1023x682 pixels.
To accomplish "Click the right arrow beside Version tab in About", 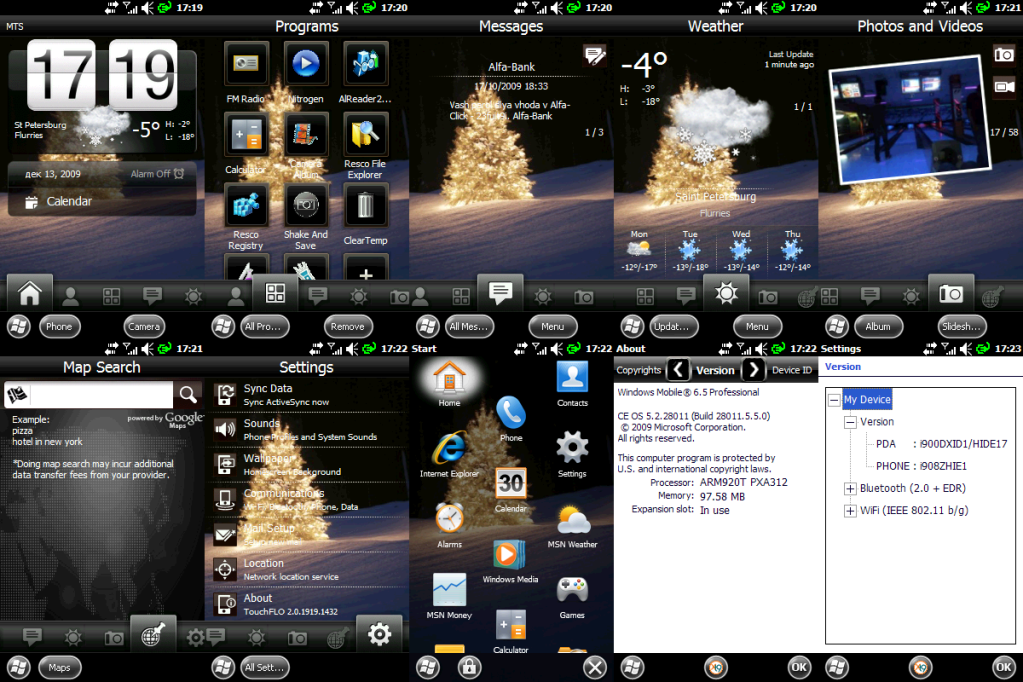I will tap(754, 370).
